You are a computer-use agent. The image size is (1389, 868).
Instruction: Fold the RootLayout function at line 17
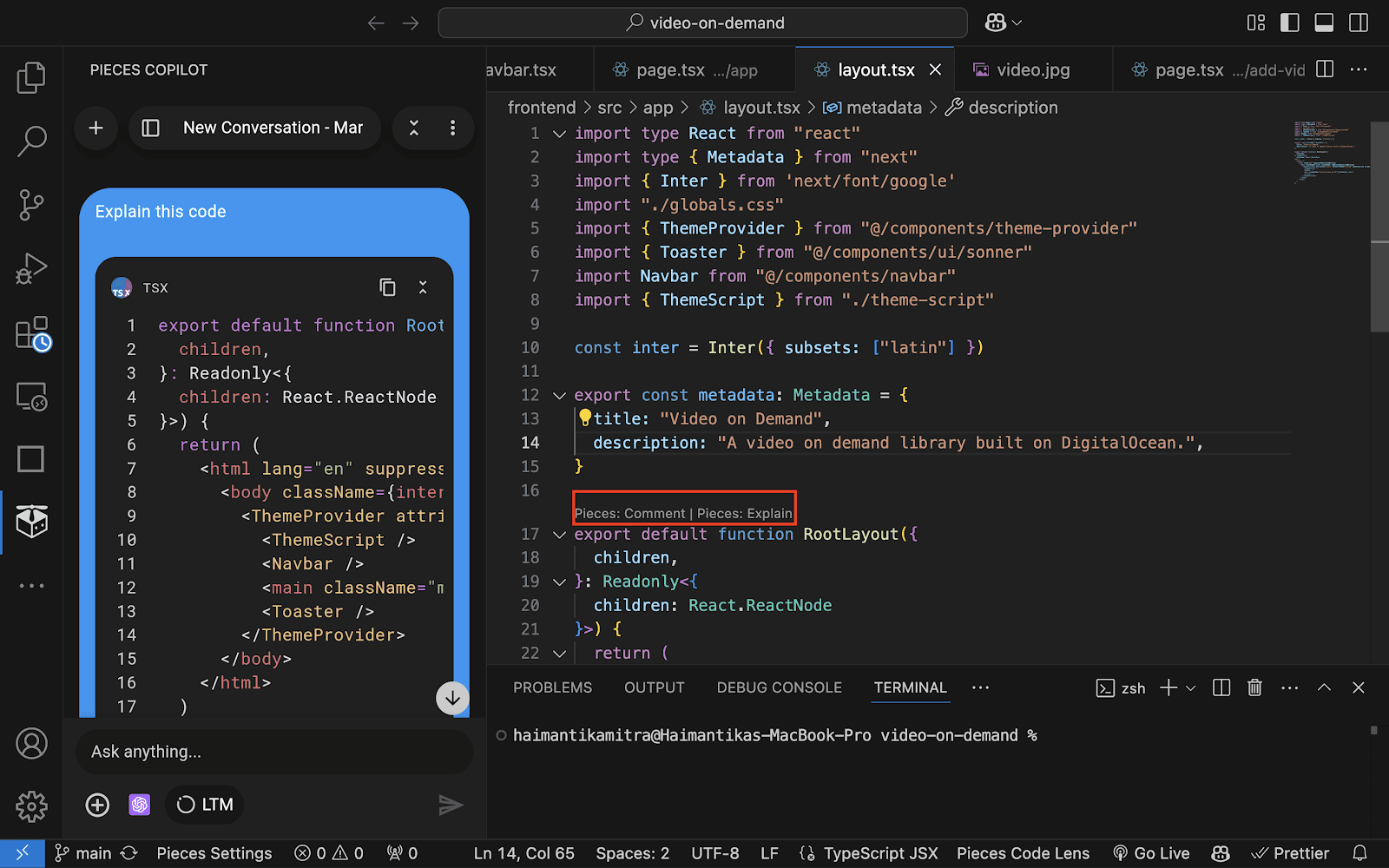click(560, 535)
